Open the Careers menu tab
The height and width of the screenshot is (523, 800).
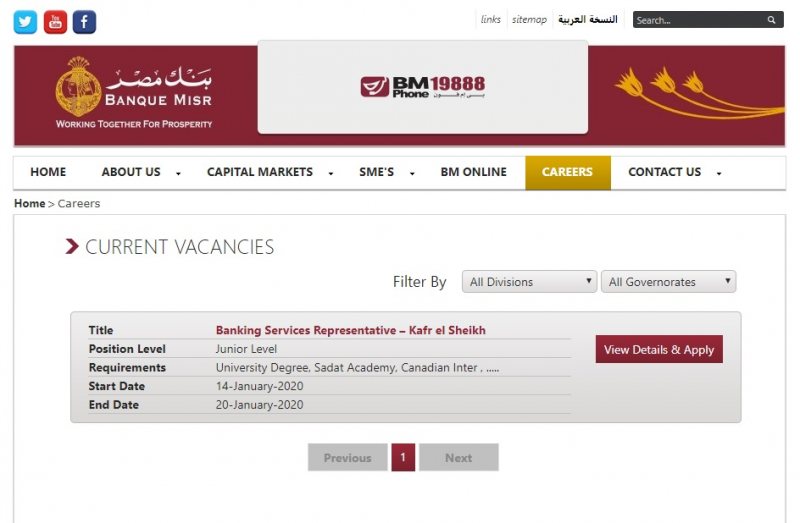[x=567, y=172]
